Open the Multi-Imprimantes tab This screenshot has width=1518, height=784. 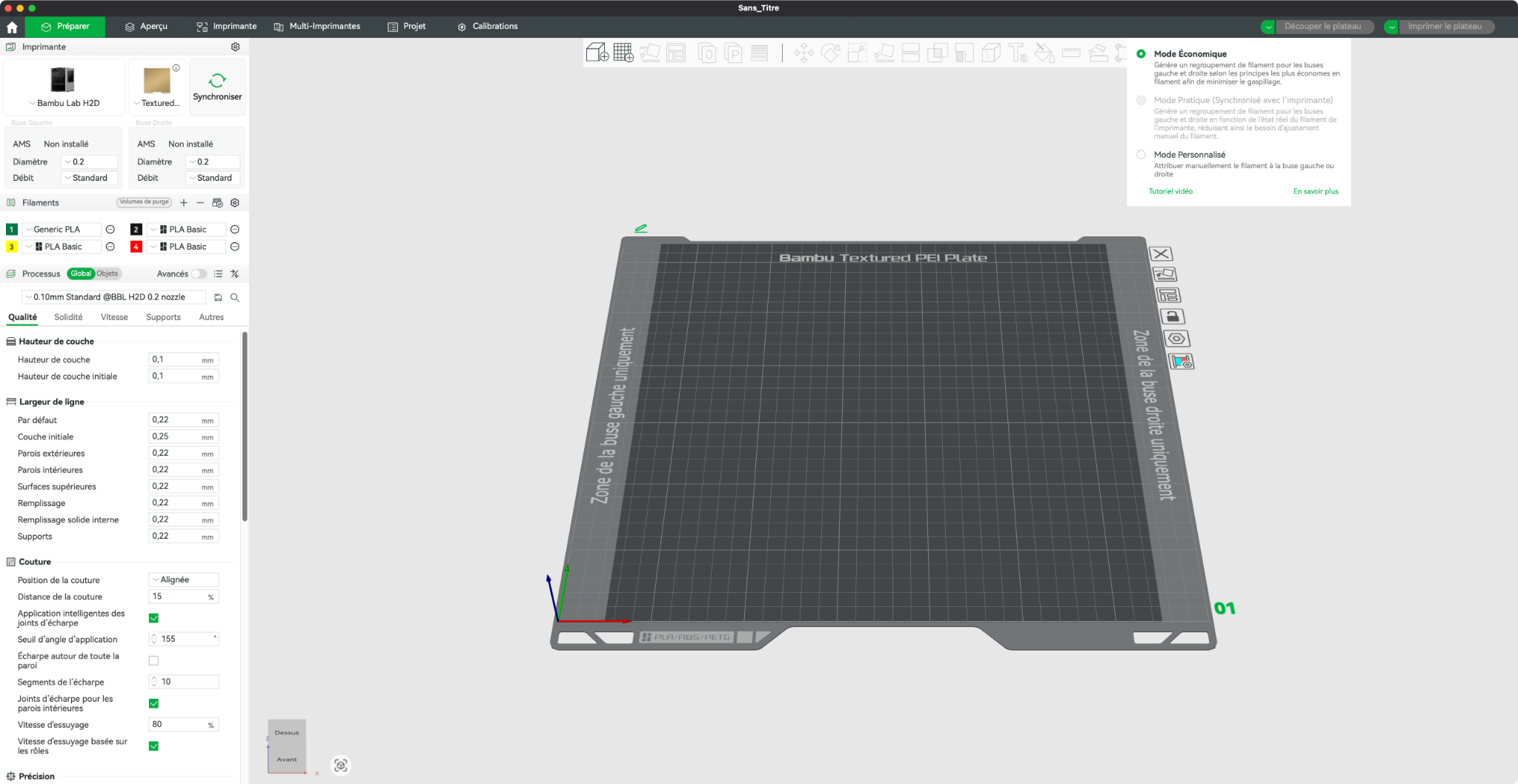click(x=317, y=27)
